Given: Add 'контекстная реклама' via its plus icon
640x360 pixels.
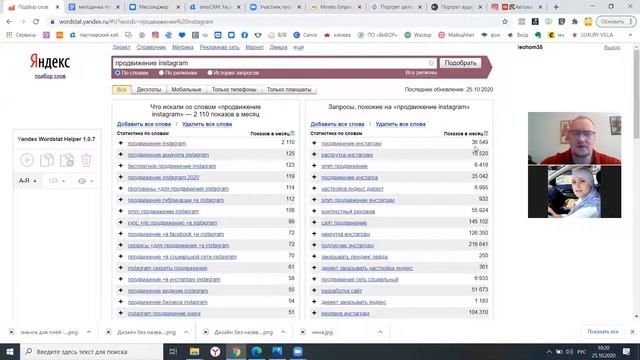Looking at the screenshot, I should click(314, 211).
